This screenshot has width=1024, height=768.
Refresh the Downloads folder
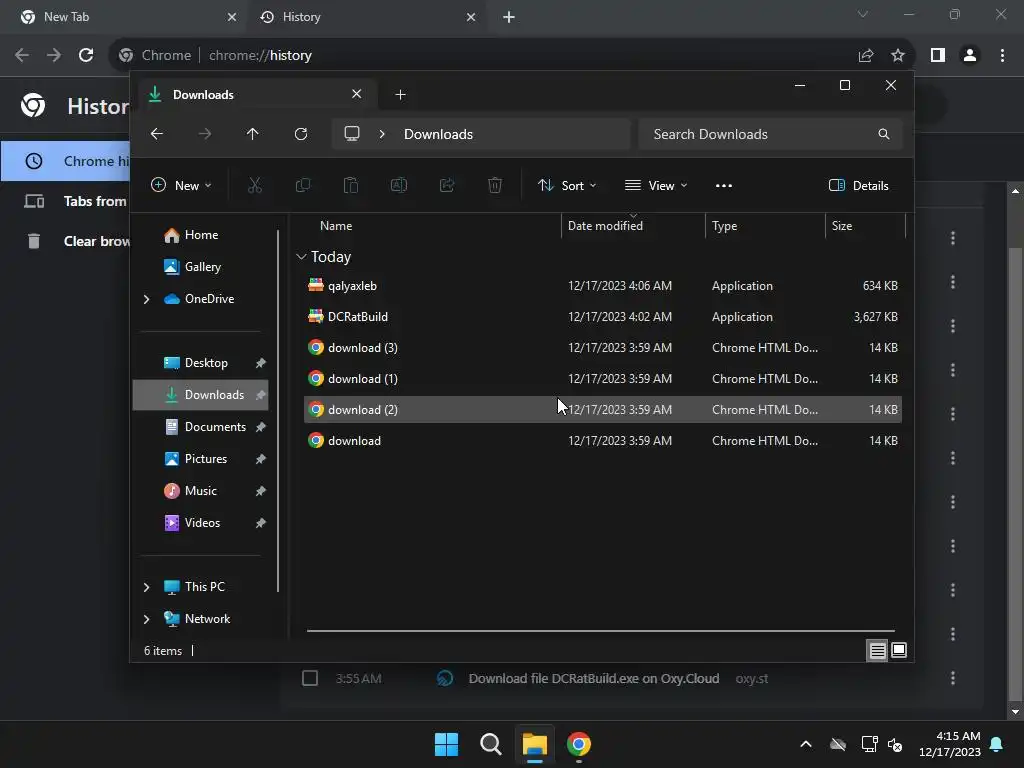(300, 134)
